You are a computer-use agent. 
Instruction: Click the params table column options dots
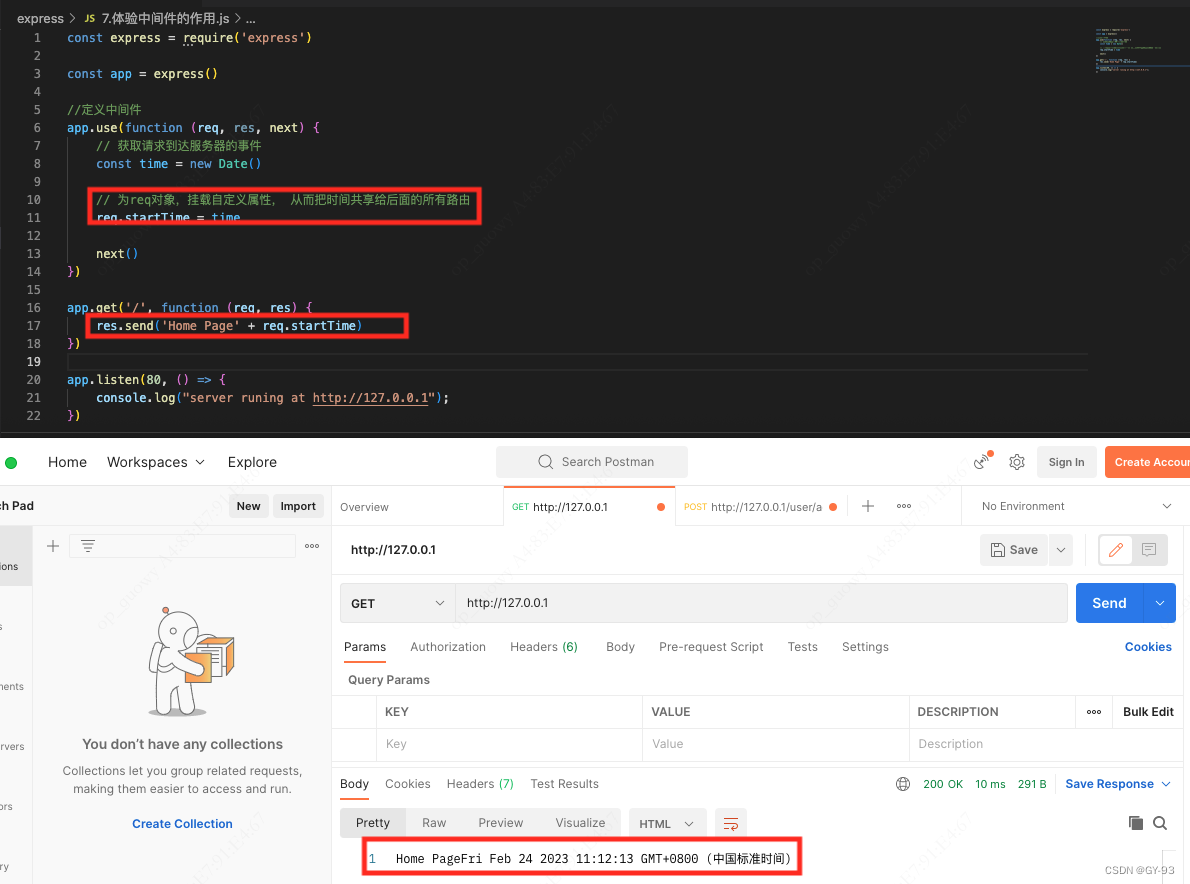pos(1094,712)
